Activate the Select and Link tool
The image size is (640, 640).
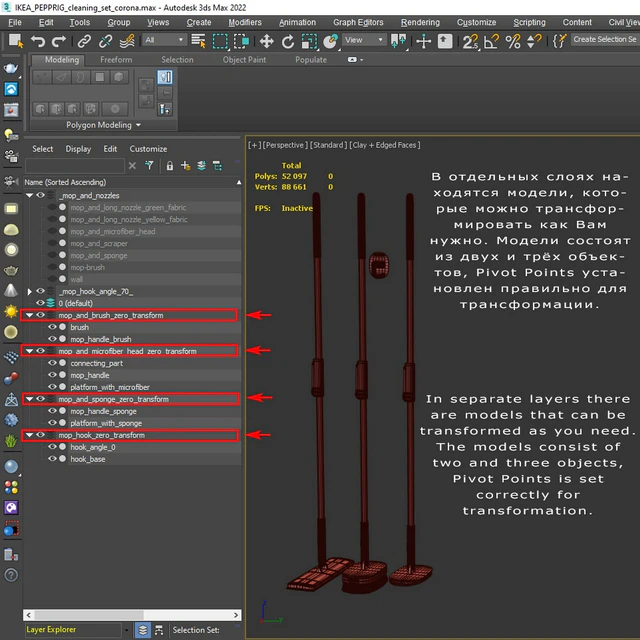pyautogui.click(x=84, y=41)
